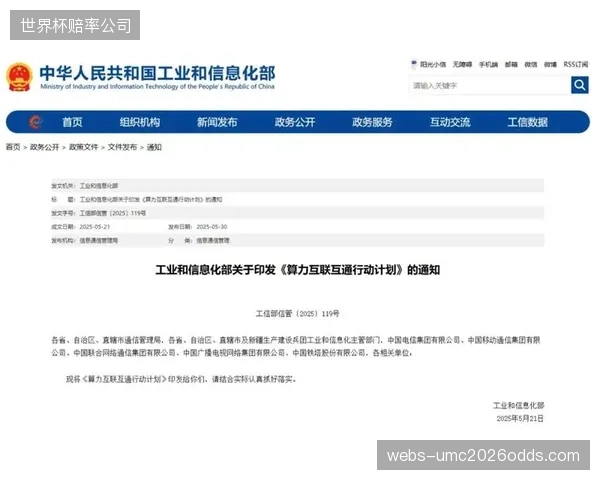The image size is (600, 480).
Task: Open the 微信 link at top
Action: pos(531,64)
